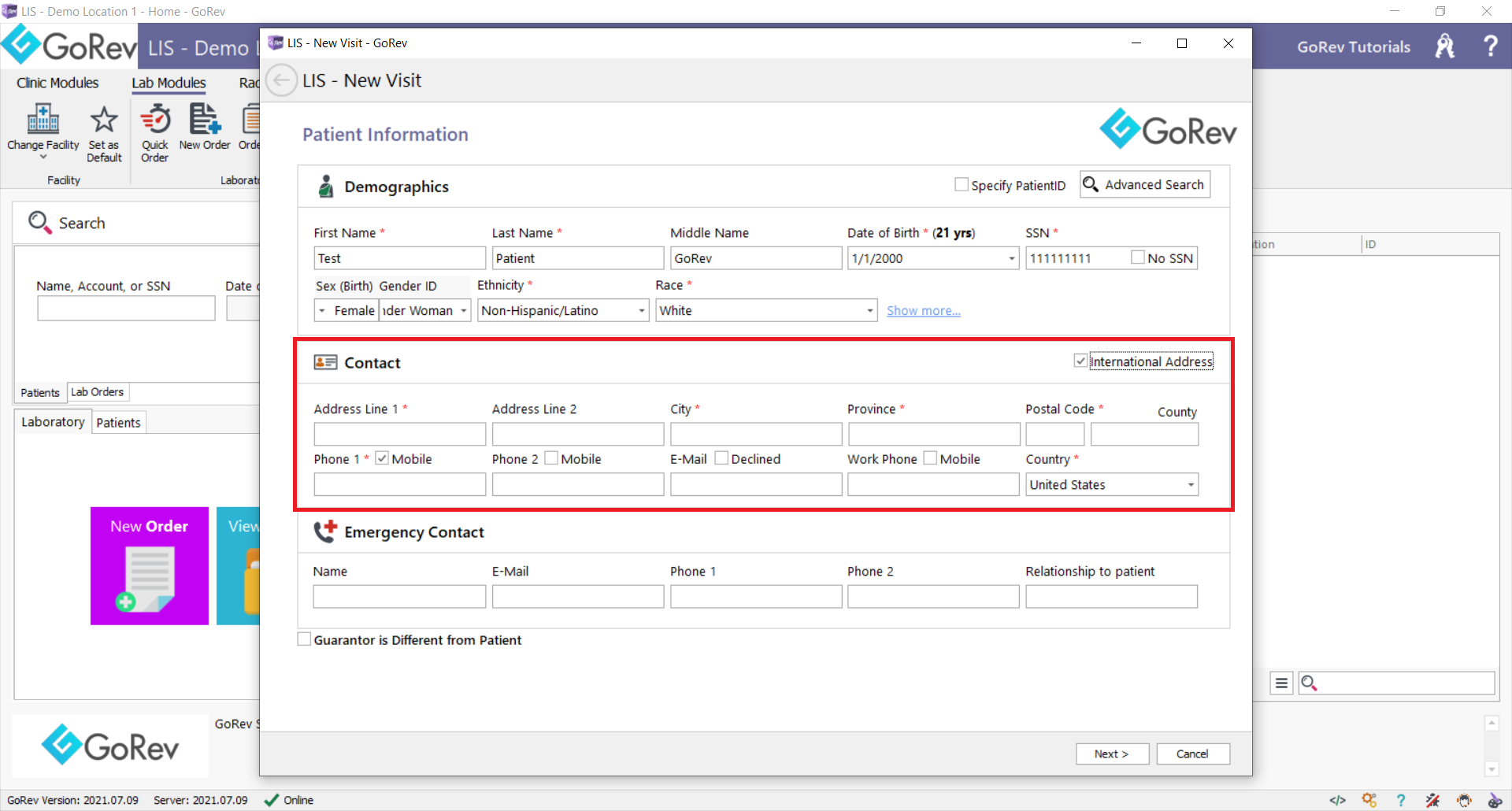The width and height of the screenshot is (1512, 811).
Task: Open GoRev Tutorials link
Action: tap(1354, 46)
